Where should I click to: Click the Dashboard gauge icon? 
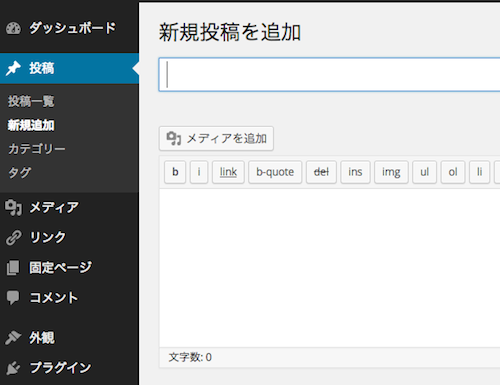point(13,28)
